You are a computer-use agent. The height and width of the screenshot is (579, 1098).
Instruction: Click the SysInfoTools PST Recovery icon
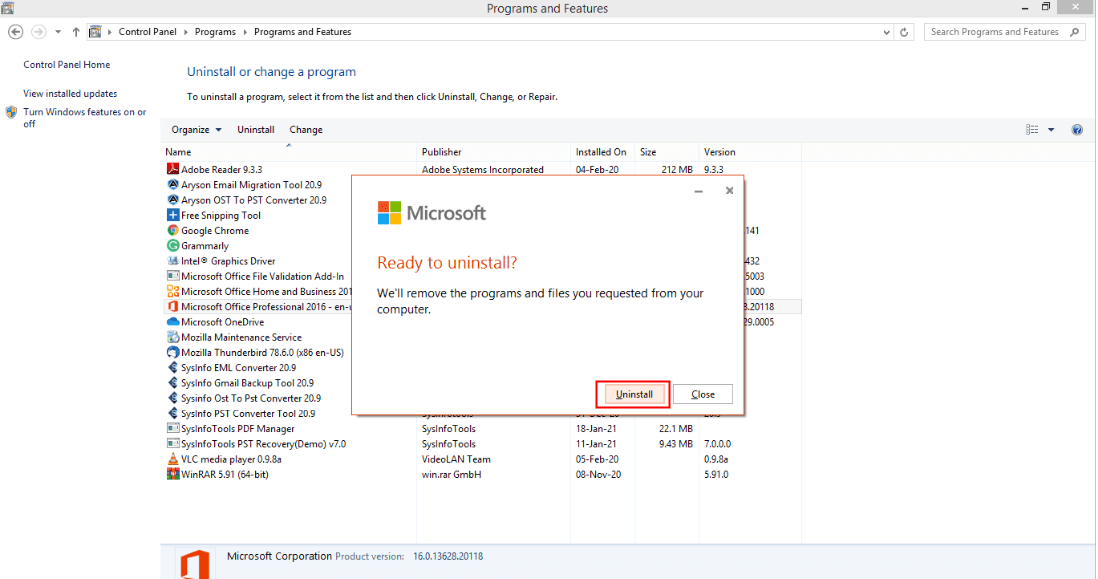pos(173,444)
